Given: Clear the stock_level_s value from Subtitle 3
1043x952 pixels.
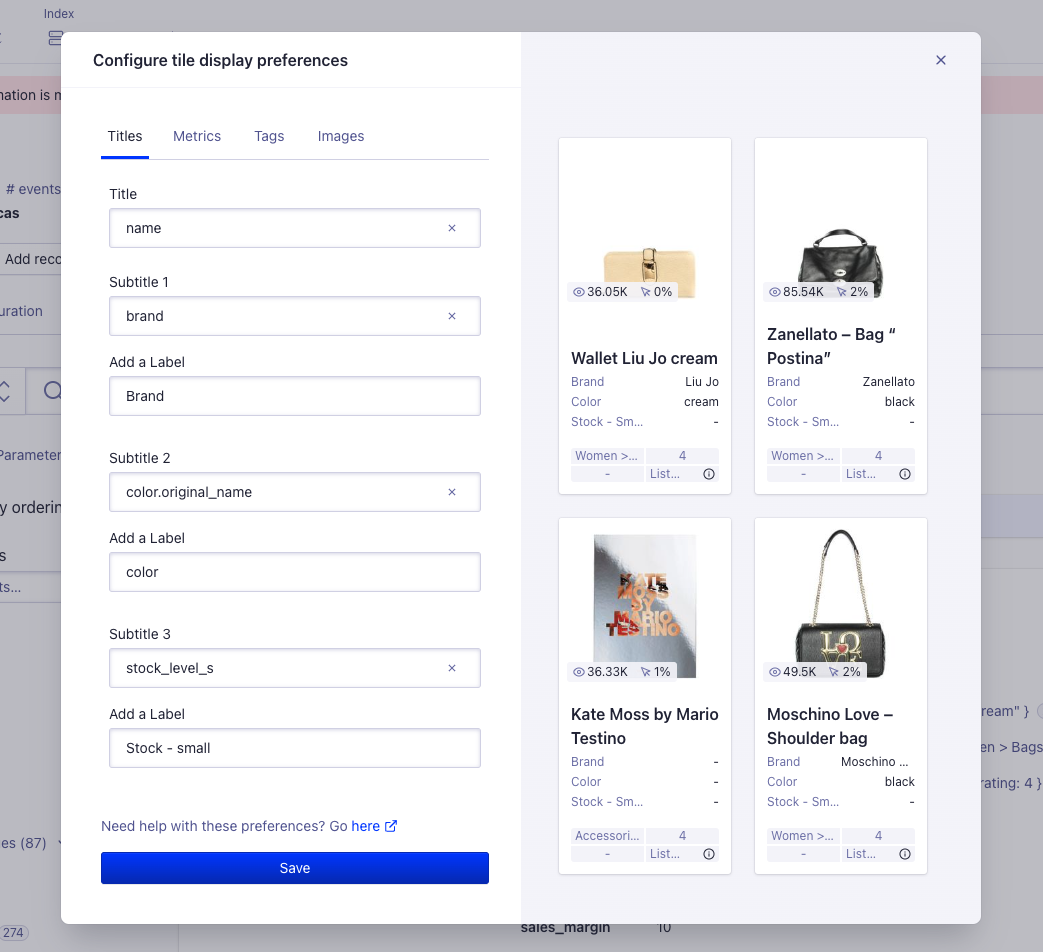Looking at the screenshot, I should coord(452,668).
